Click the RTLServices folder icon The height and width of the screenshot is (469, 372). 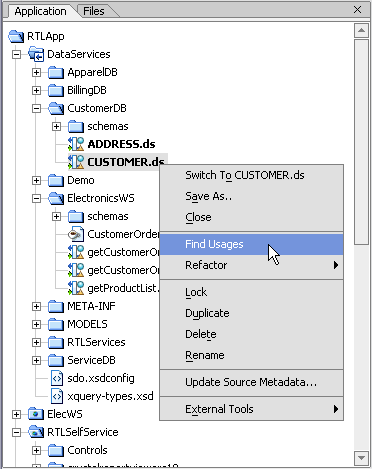(56, 342)
